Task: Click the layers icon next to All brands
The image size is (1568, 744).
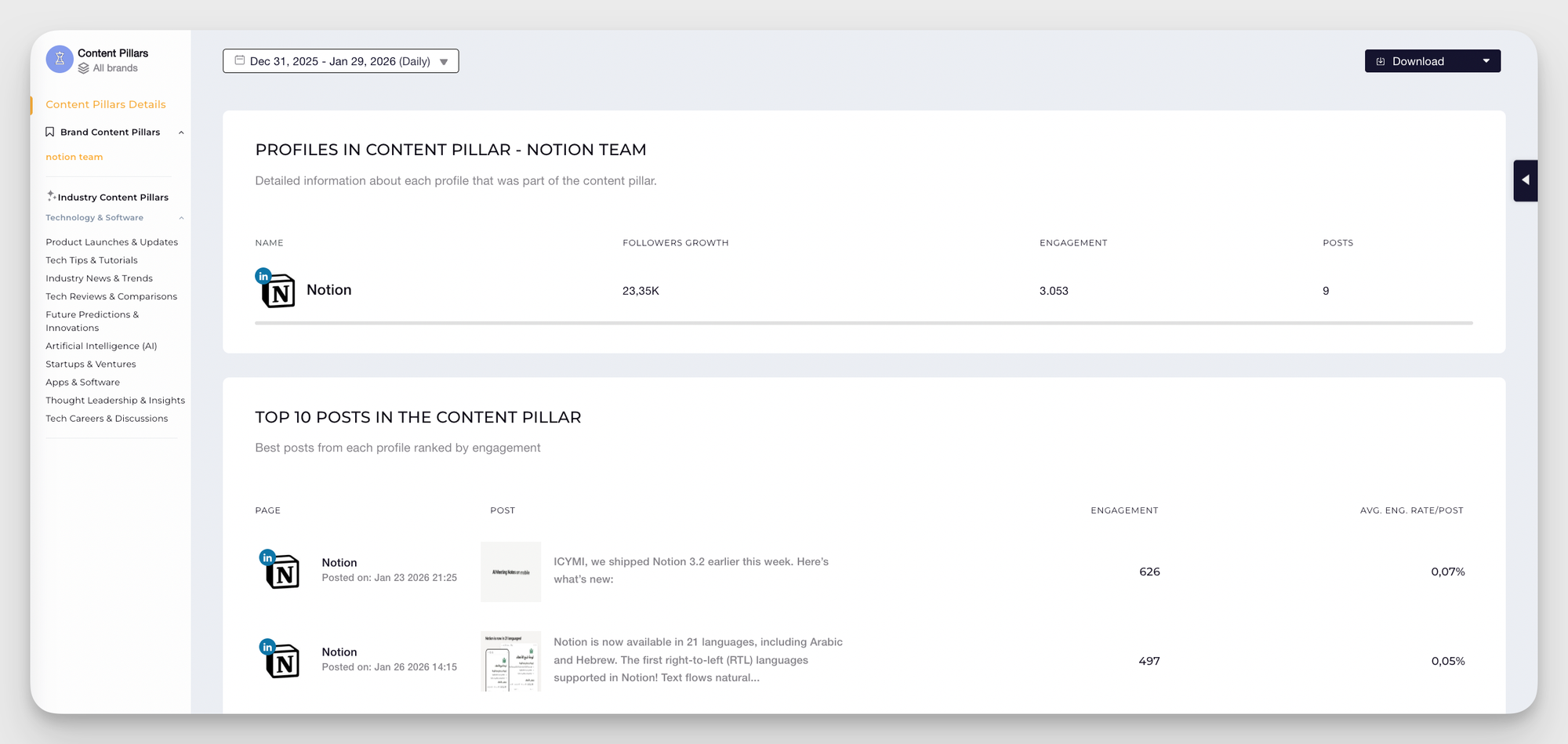Action: tap(85, 67)
